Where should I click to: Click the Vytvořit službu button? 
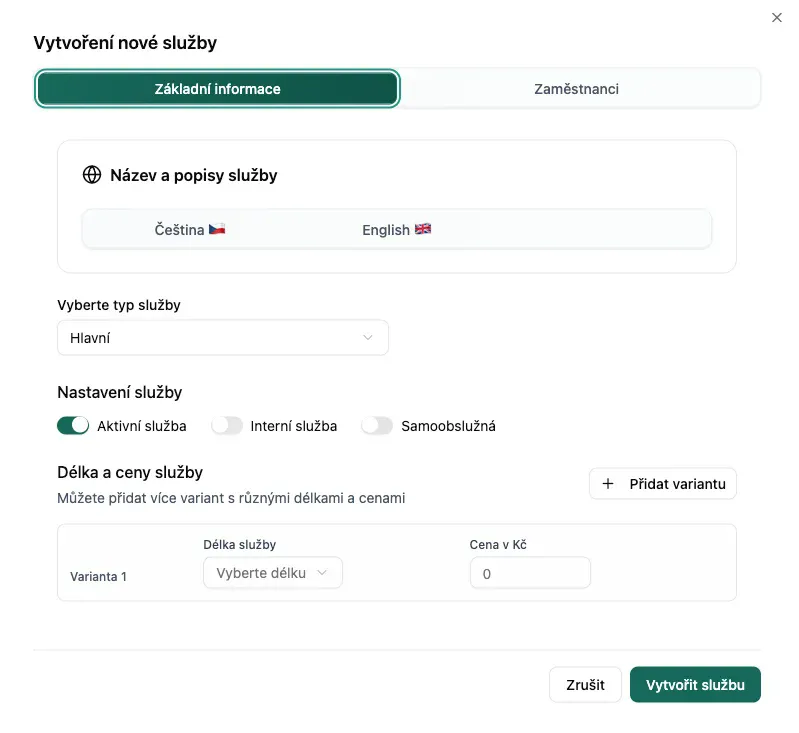point(695,685)
